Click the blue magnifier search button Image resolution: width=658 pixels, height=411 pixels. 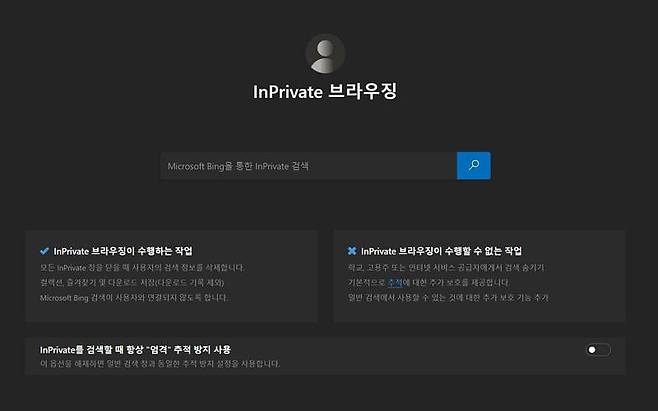(x=473, y=165)
